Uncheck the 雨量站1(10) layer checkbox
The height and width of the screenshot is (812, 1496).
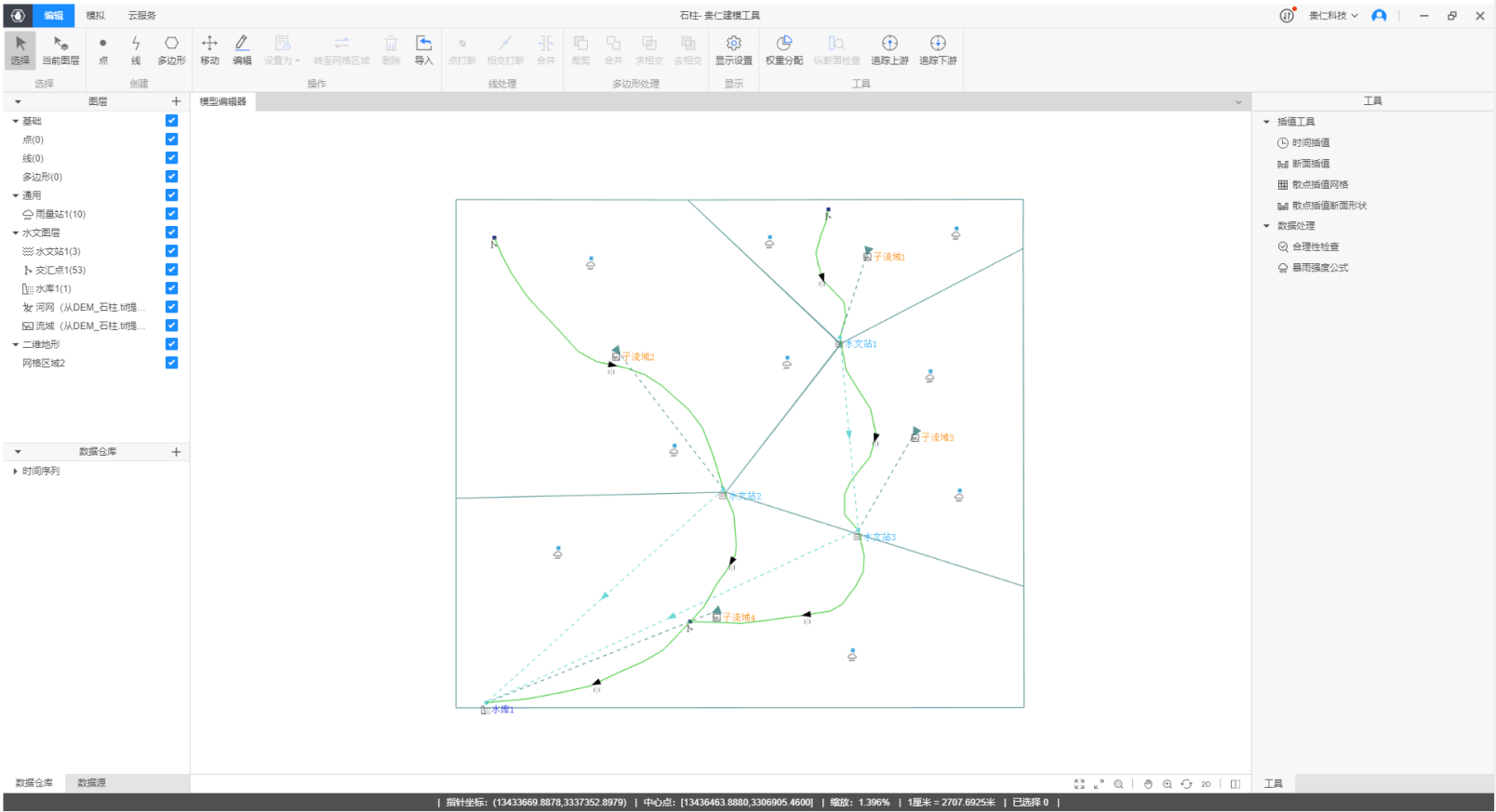171,214
